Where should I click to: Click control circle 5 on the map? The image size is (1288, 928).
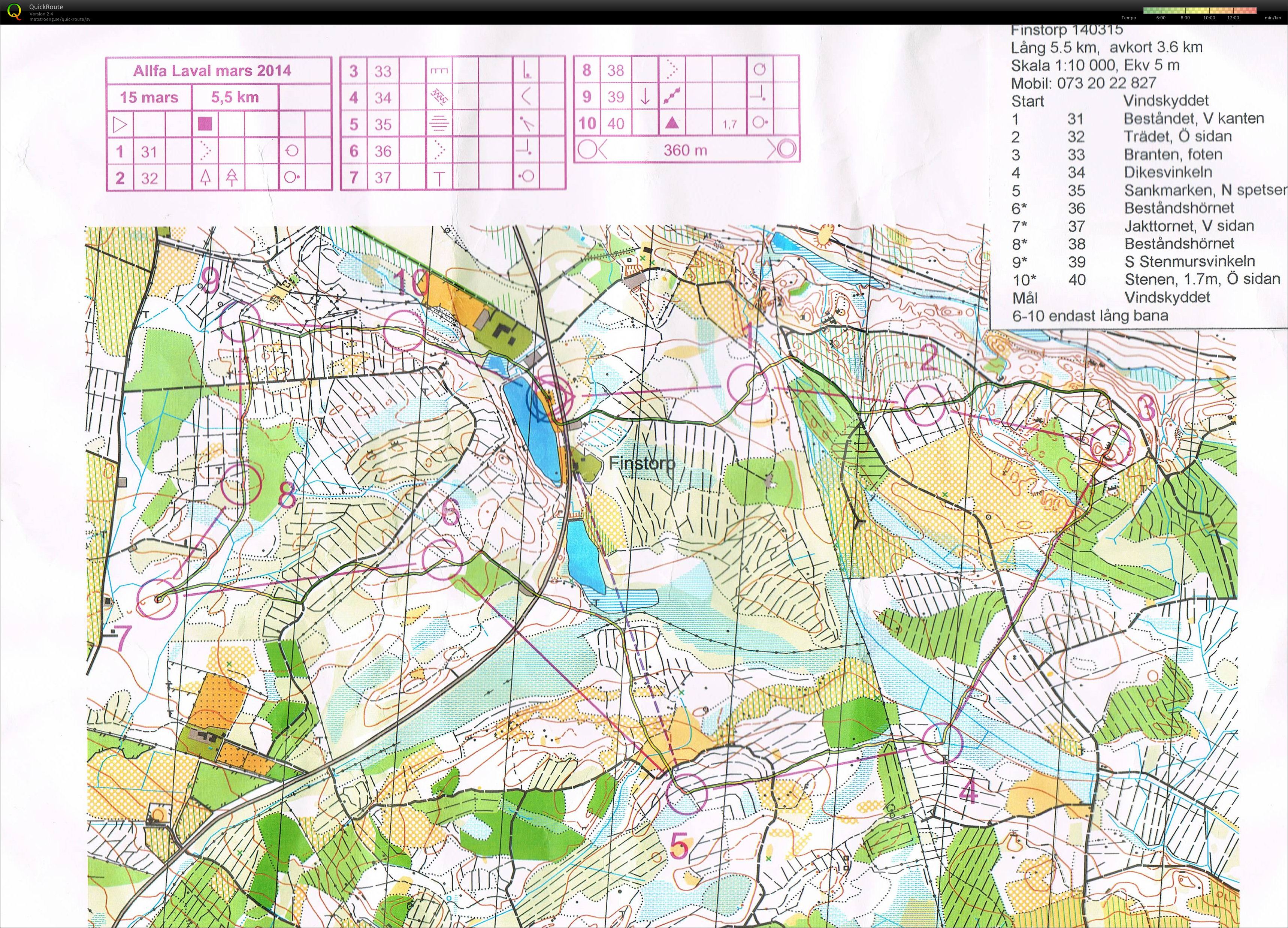[x=687, y=793]
